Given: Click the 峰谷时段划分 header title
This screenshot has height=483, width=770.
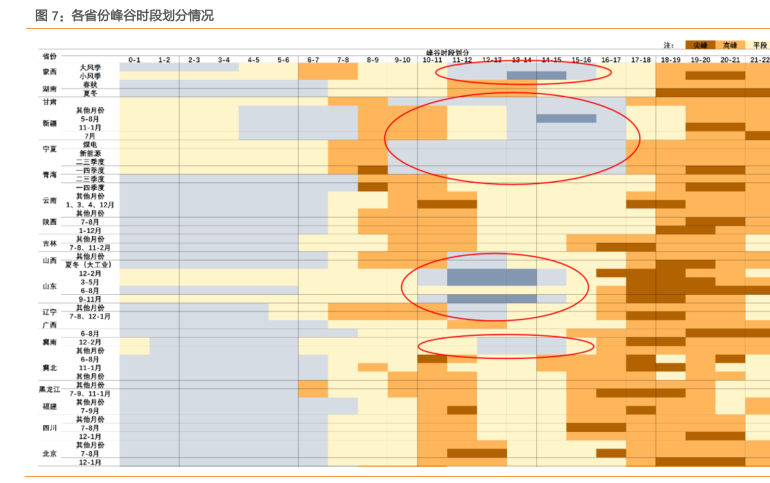Looking at the screenshot, I should click(446, 50).
